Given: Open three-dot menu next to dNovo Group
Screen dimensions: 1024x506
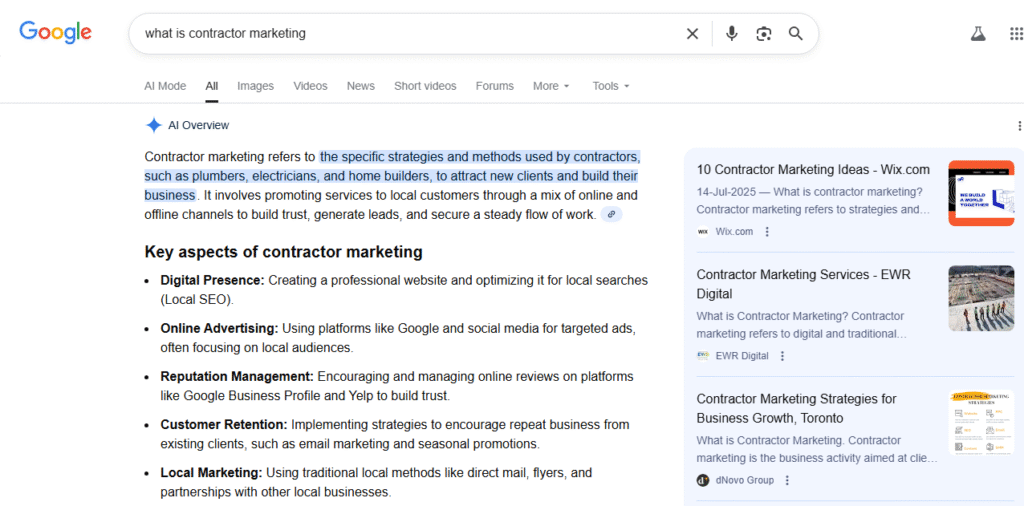Looking at the screenshot, I should pyautogui.click(x=787, y=480).
